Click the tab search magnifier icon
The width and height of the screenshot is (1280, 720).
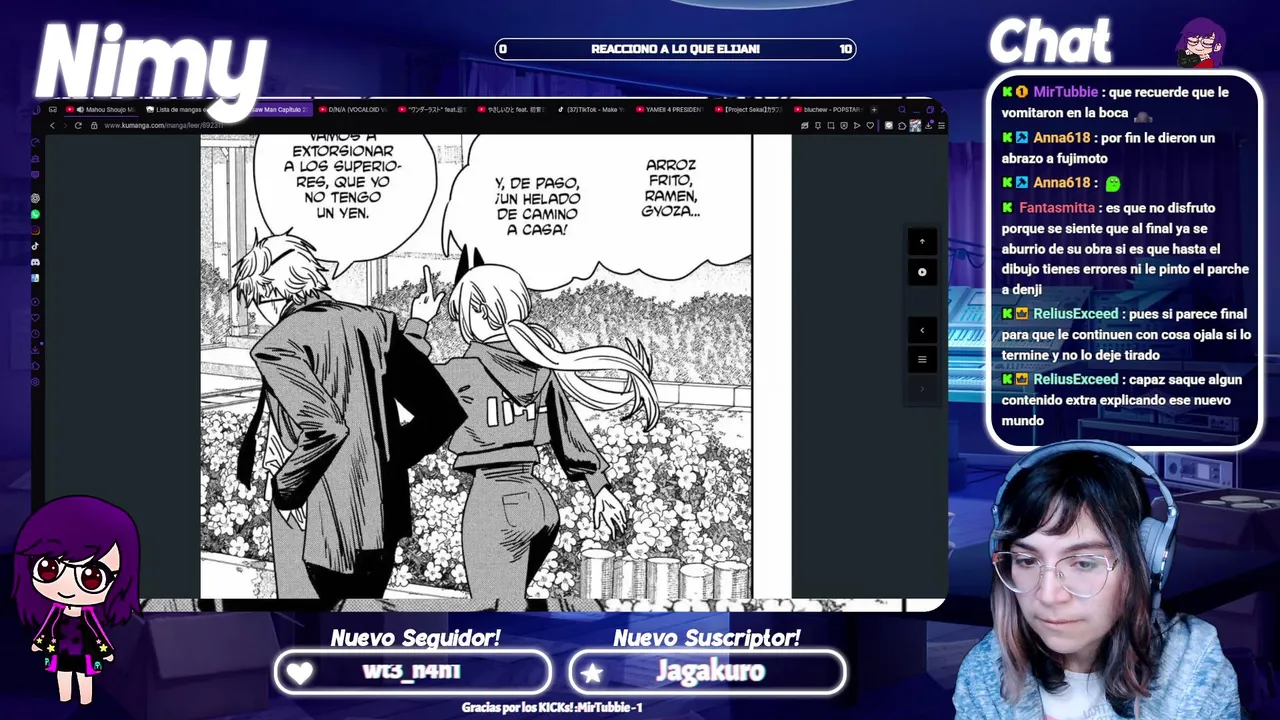(902, 109)
